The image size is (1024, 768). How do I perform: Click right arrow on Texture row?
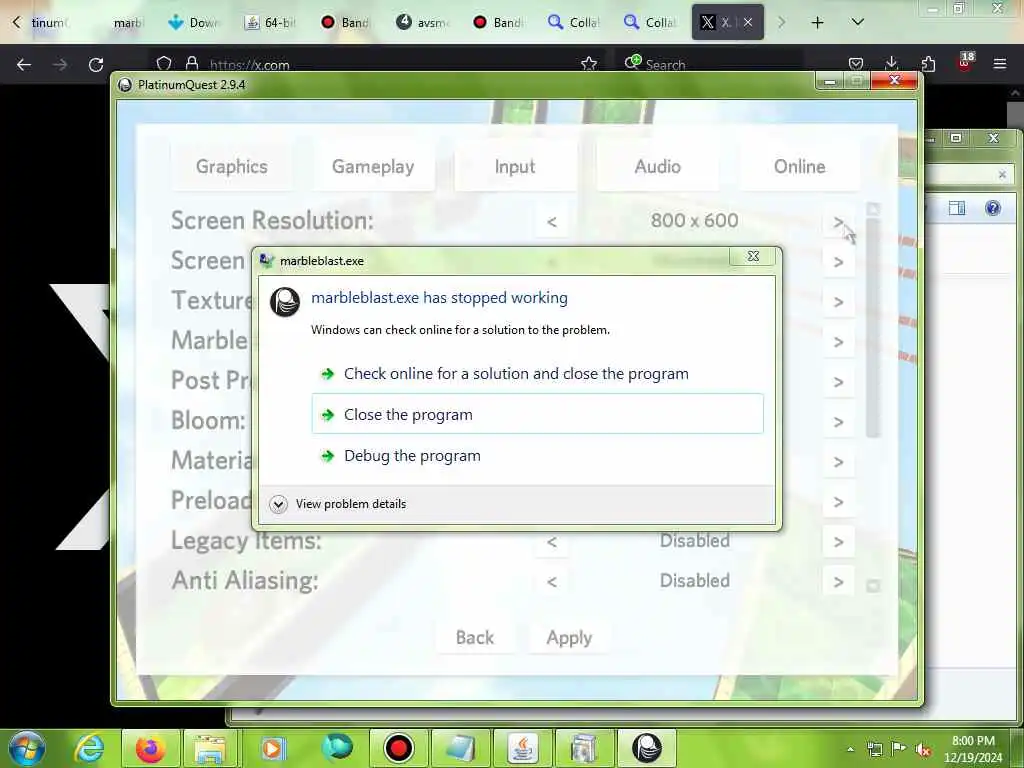[x=839, y=302]
